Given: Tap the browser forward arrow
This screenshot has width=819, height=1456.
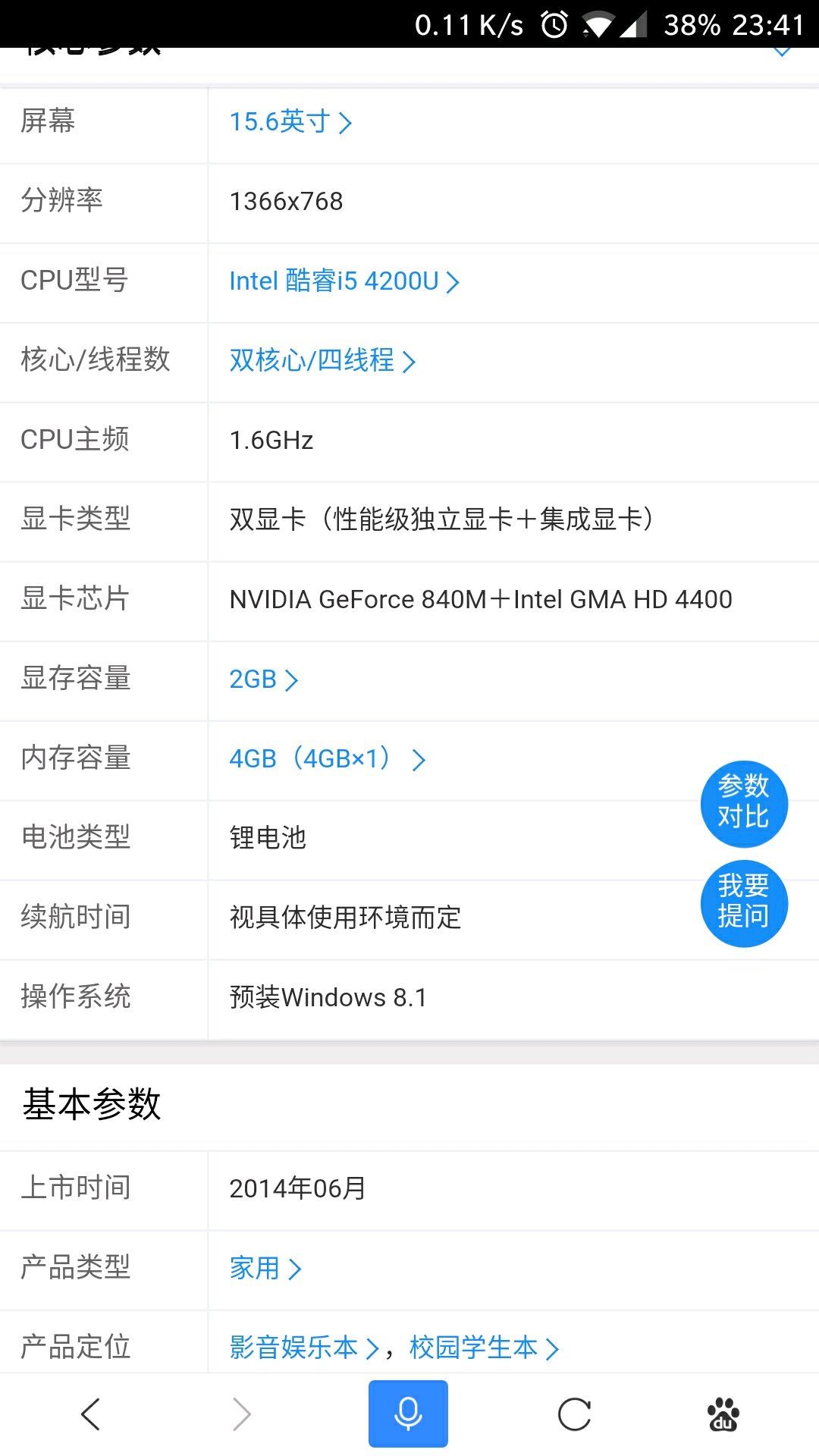Looking at the screenshot, I should [242, 1414].
